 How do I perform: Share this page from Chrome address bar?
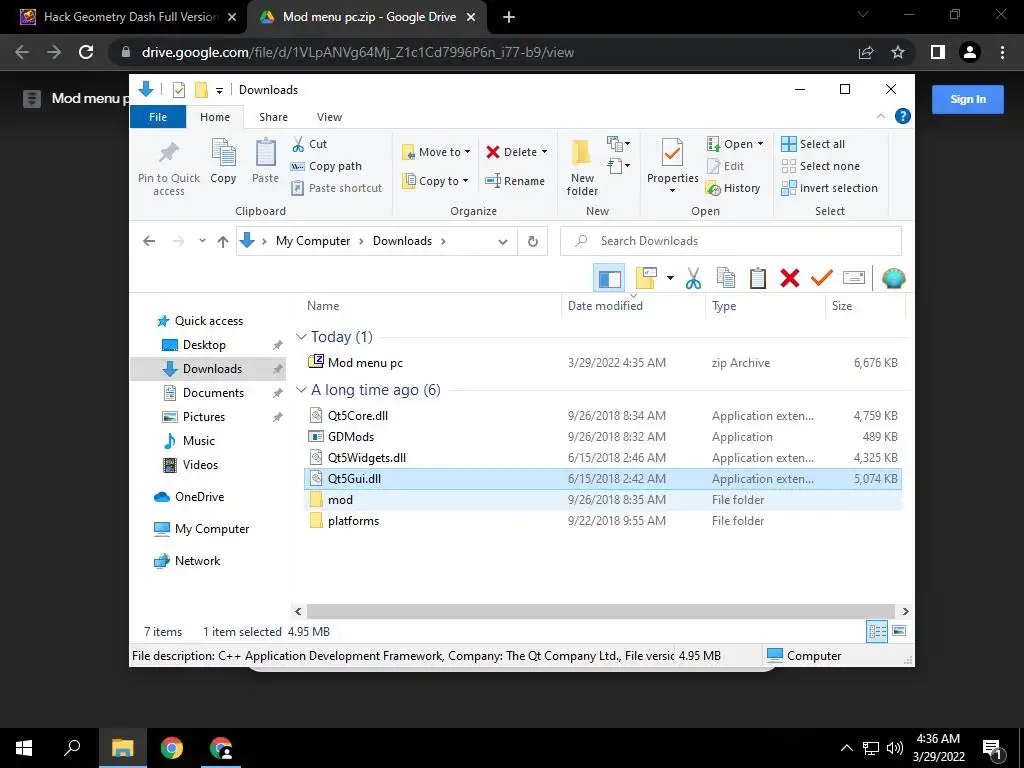(x=866, y=52)
